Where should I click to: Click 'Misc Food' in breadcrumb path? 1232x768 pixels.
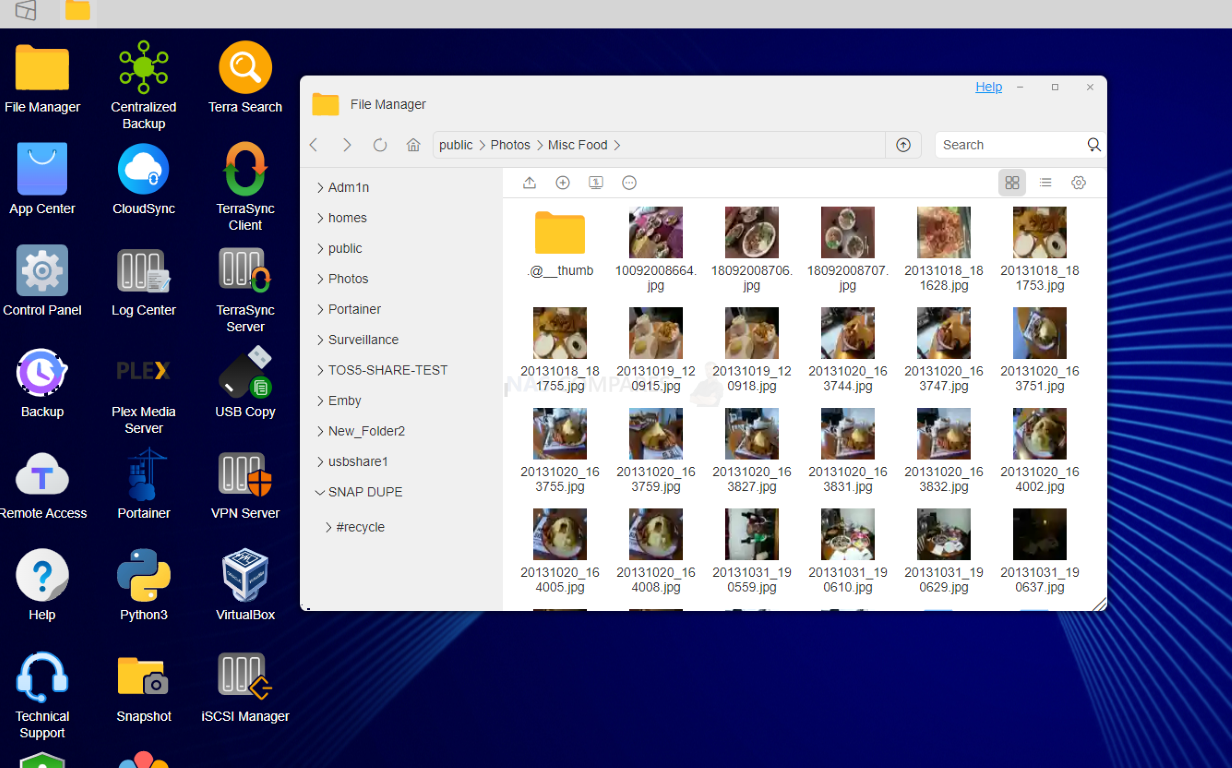point(578,145)
